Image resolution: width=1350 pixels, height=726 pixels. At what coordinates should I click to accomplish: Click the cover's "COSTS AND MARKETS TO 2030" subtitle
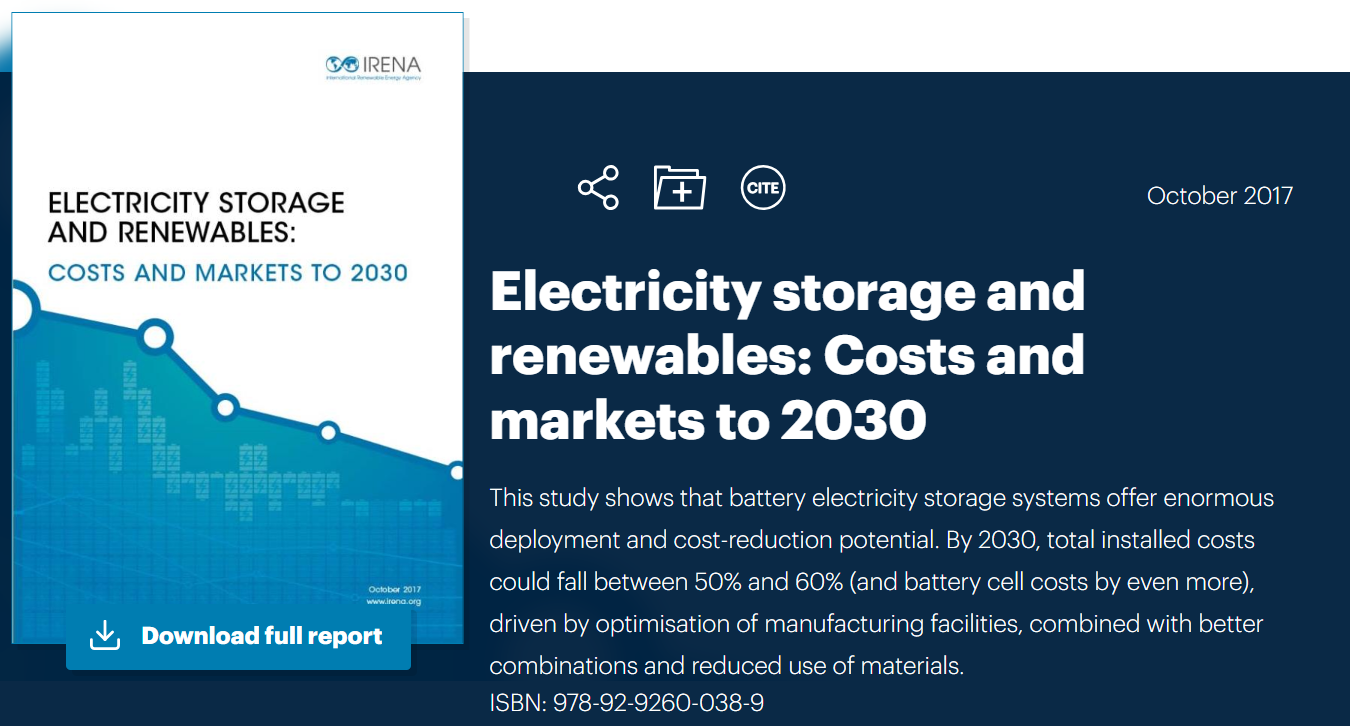(x=228, y=273)
